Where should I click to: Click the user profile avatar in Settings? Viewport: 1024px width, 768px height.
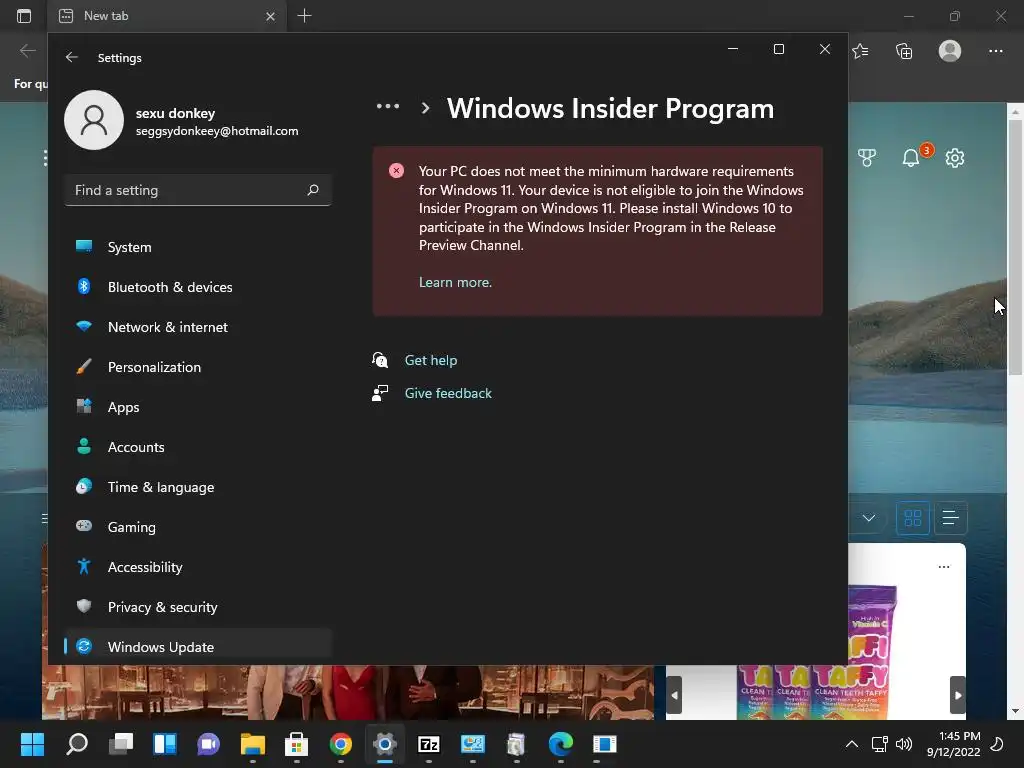coord(94,120)
